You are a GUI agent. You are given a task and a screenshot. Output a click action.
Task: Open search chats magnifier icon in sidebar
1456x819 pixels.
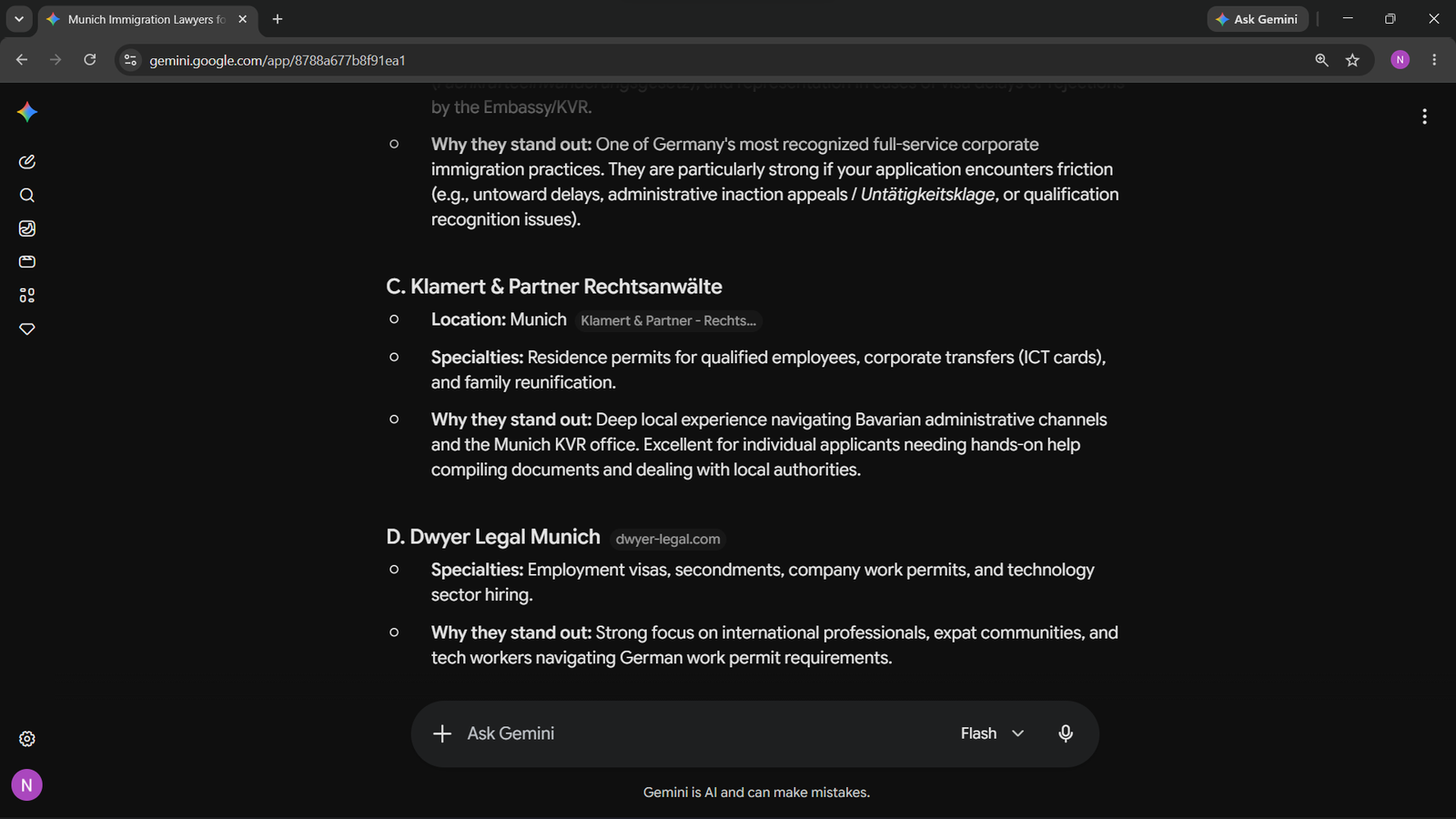(x=27, y=196)
